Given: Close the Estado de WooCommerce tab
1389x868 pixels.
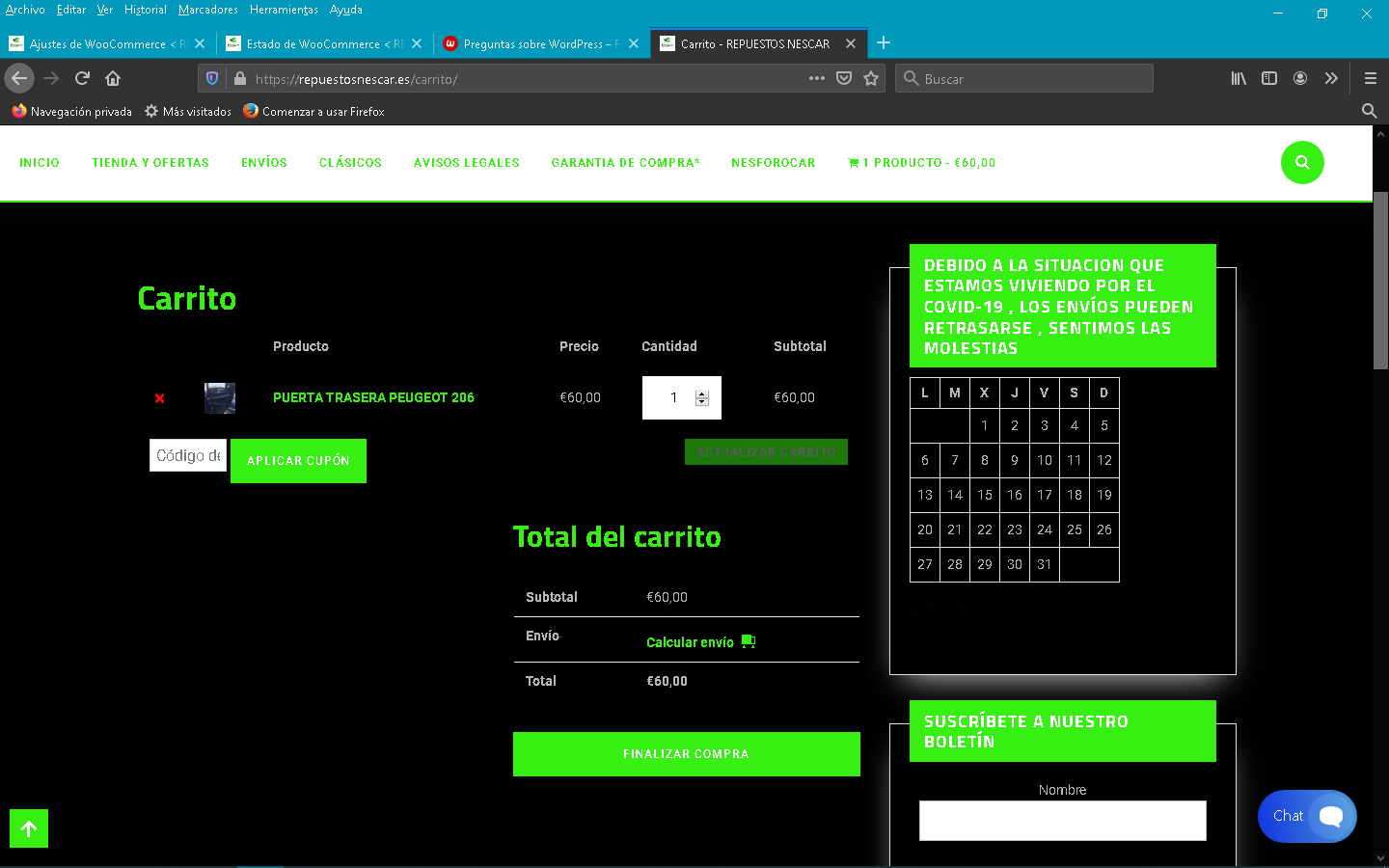Looking at the screenshot, I should pos(417,43).
